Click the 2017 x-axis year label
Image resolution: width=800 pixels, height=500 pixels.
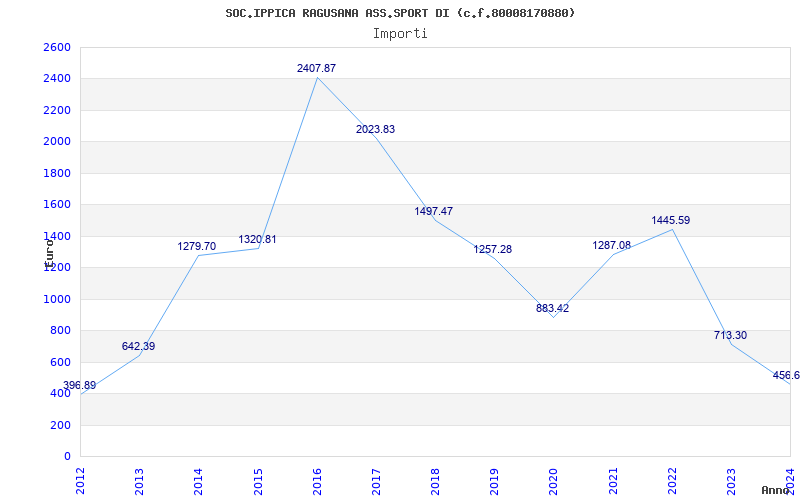[377, 482]
